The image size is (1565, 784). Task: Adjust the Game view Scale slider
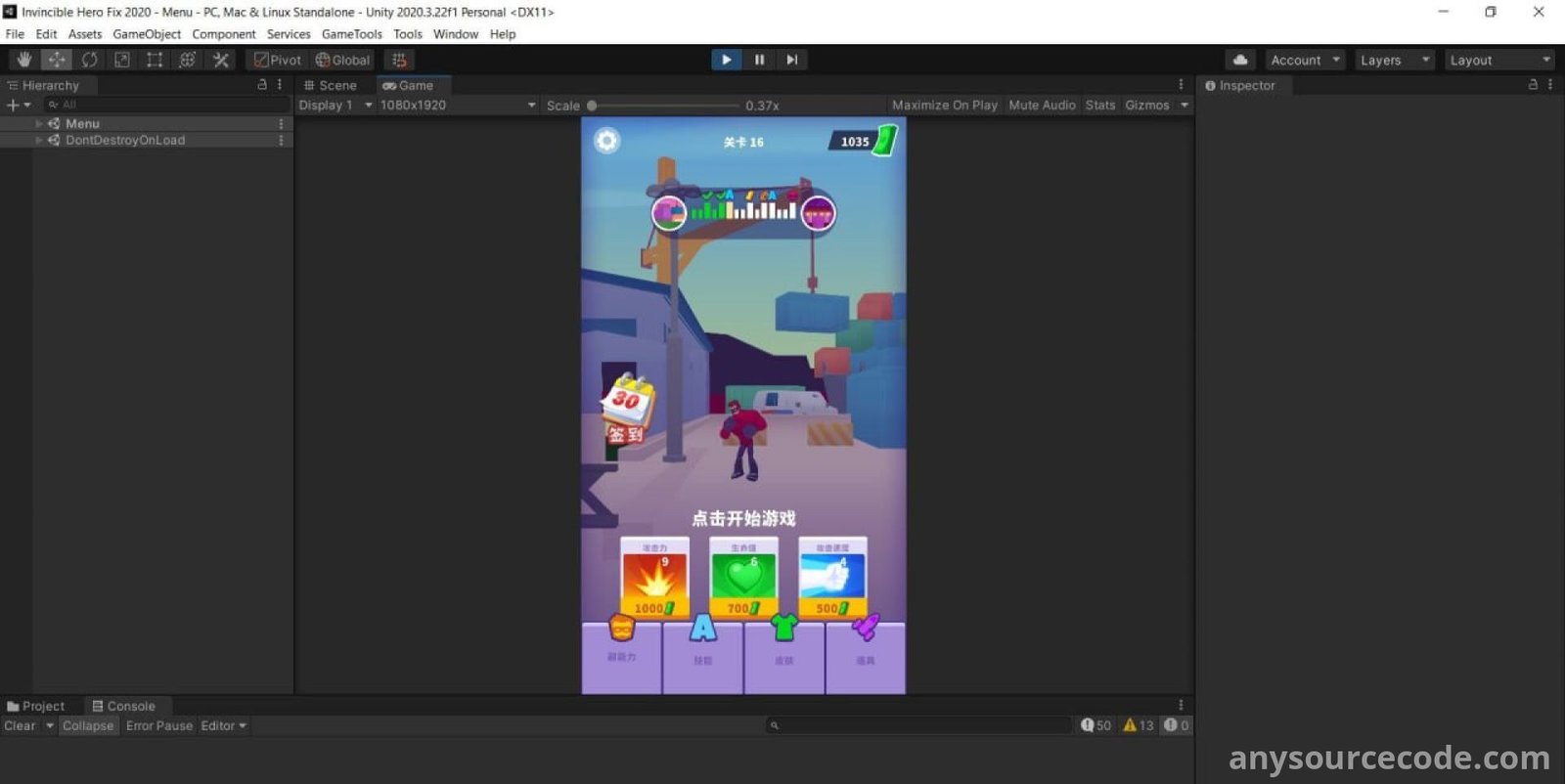(x=593, y=106)
